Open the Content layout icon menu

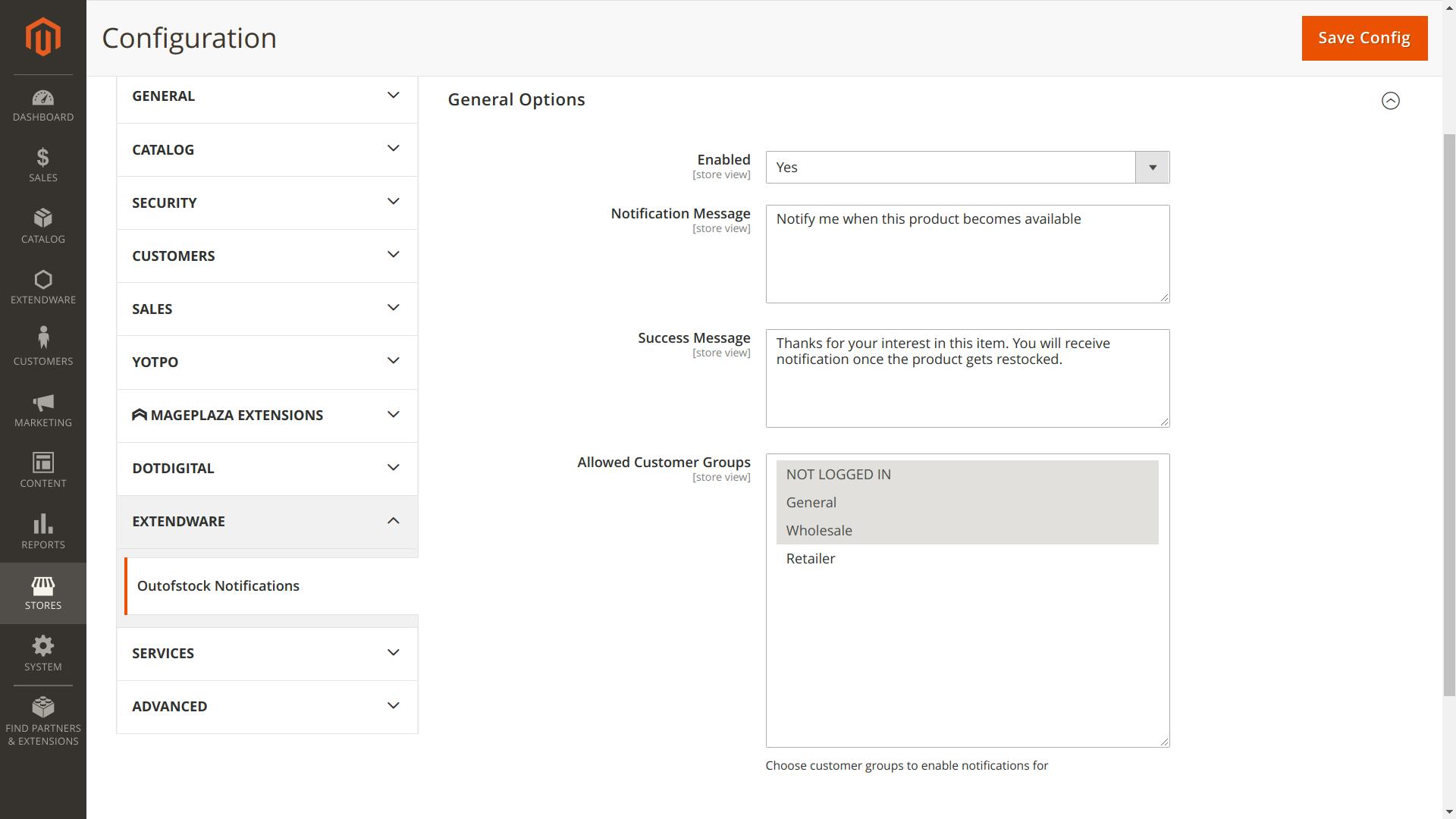(x=42, y=471)
